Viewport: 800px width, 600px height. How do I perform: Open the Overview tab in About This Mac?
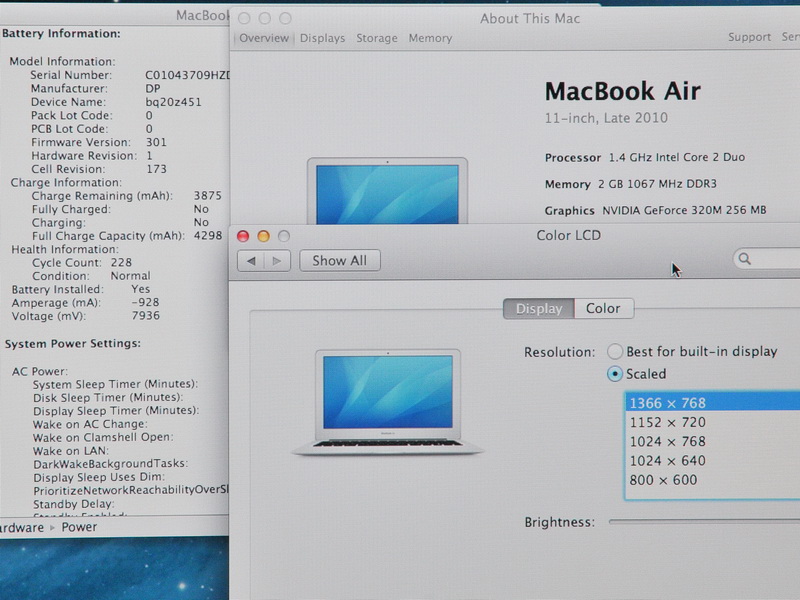pyautogui.click(x=264, y=38)
